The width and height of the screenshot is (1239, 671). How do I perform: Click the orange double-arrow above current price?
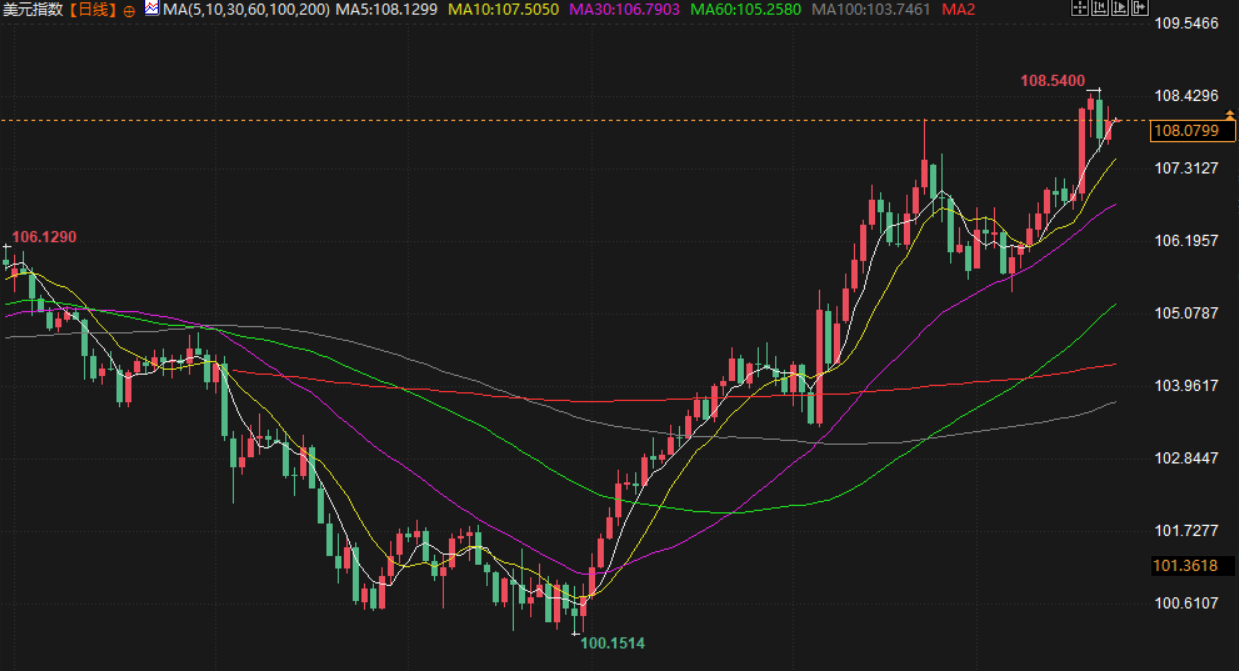click(x=1229, y=116)
